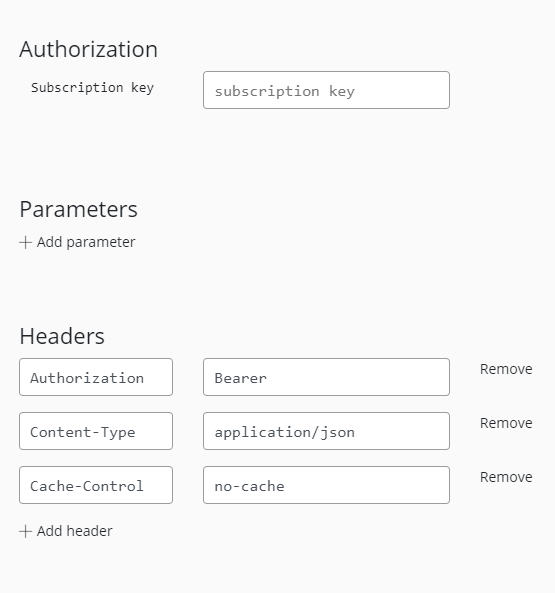Image resolution: width=555 pixels, height=593 pixels.
Task: Click the Authorization section heading
Action: coord(88,49)
